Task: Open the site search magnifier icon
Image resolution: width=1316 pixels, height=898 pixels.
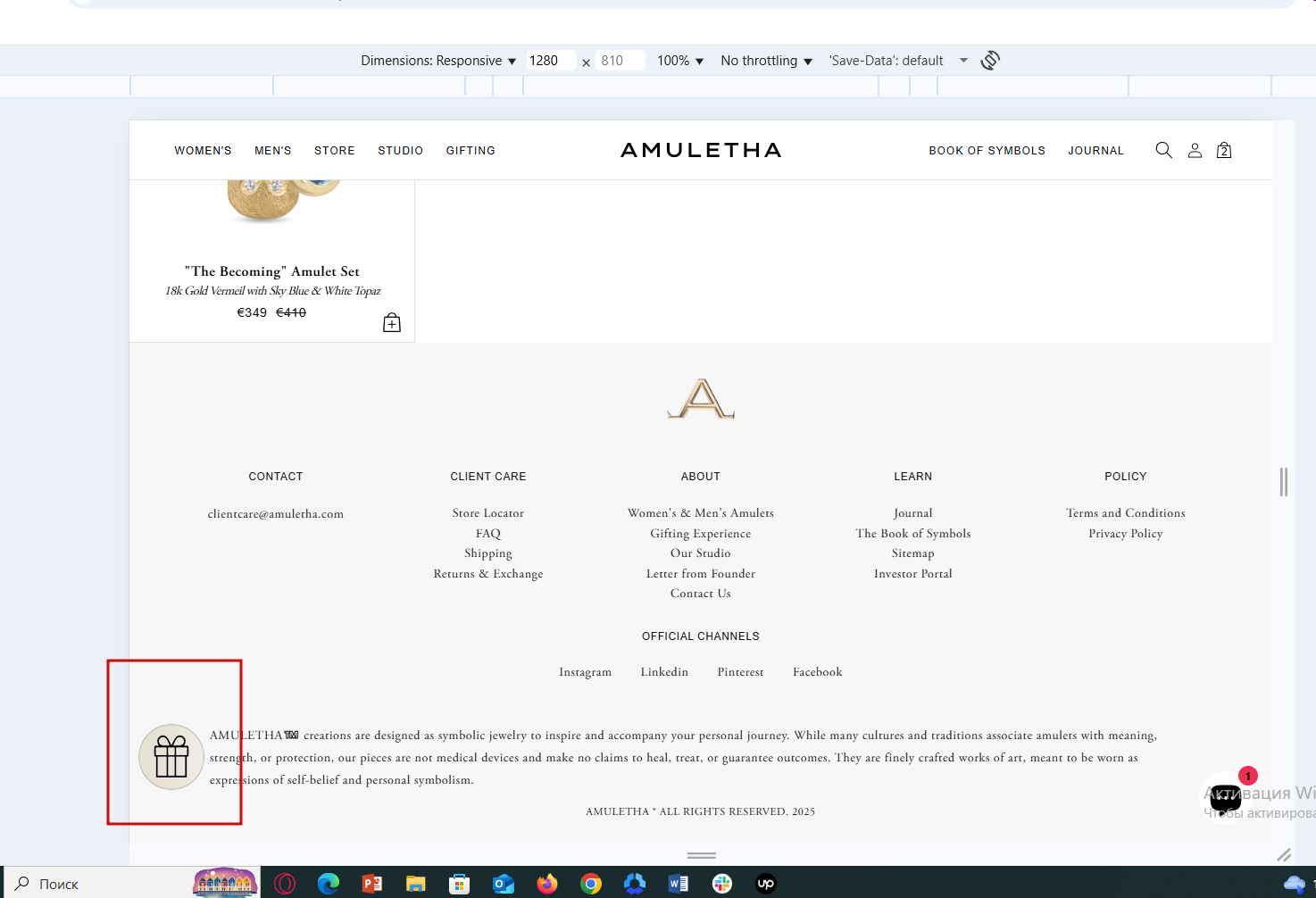Action: (x=1163, y=150)
